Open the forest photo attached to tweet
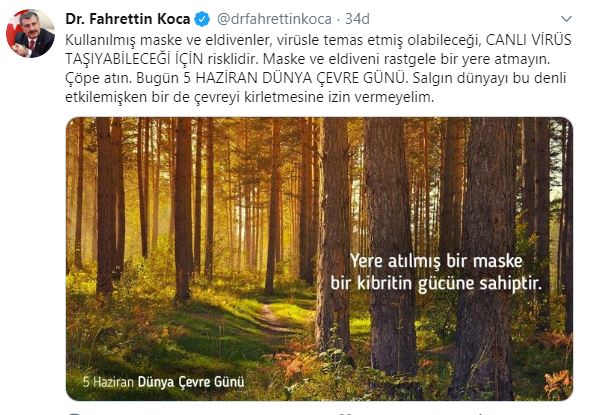The width and height of the screenshot is (589, 415). 319,259
